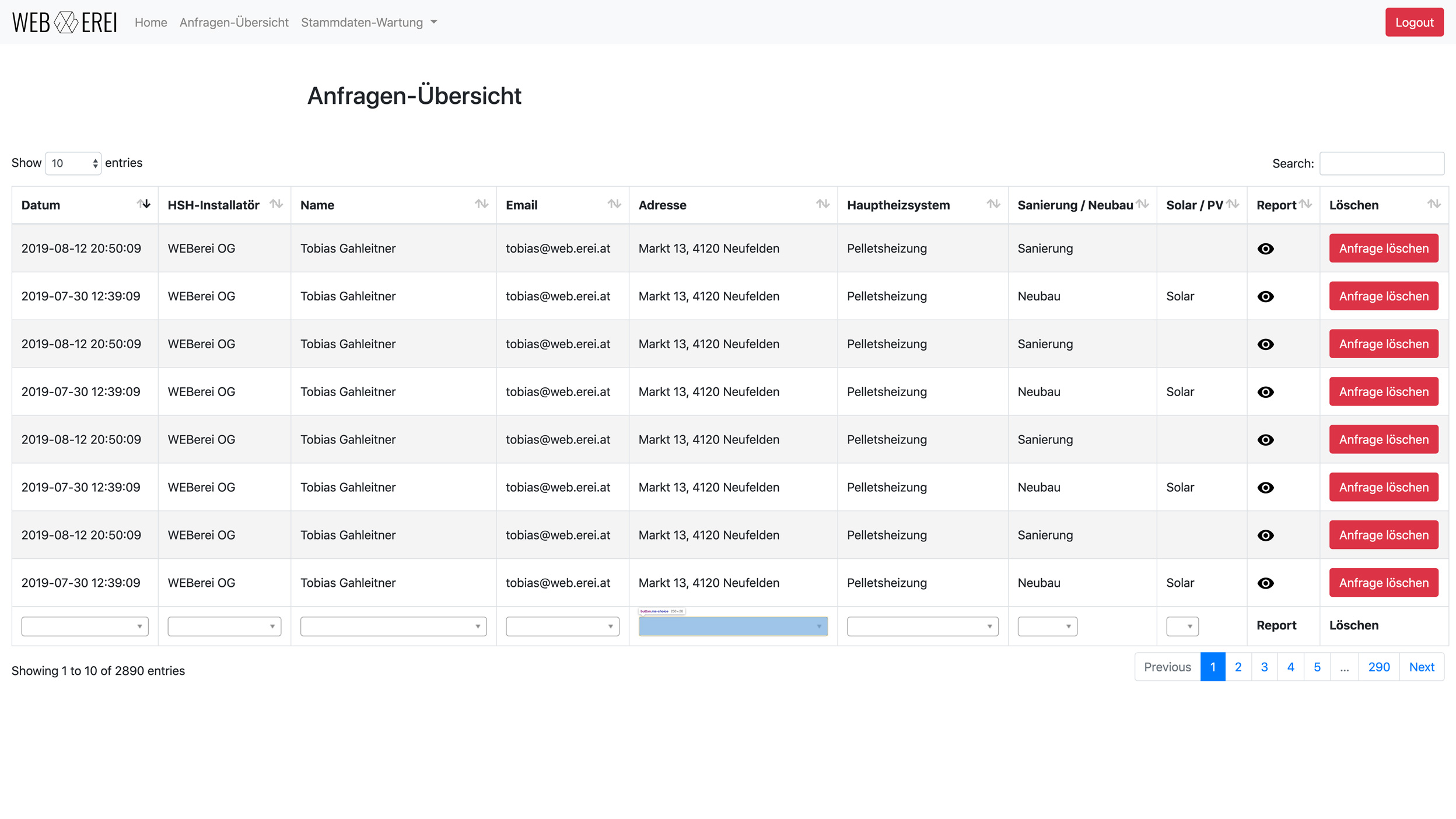View report eye icon in fourth row
The width and height of the screenshot is (1456, 819).
click(x=1265, y=393)
